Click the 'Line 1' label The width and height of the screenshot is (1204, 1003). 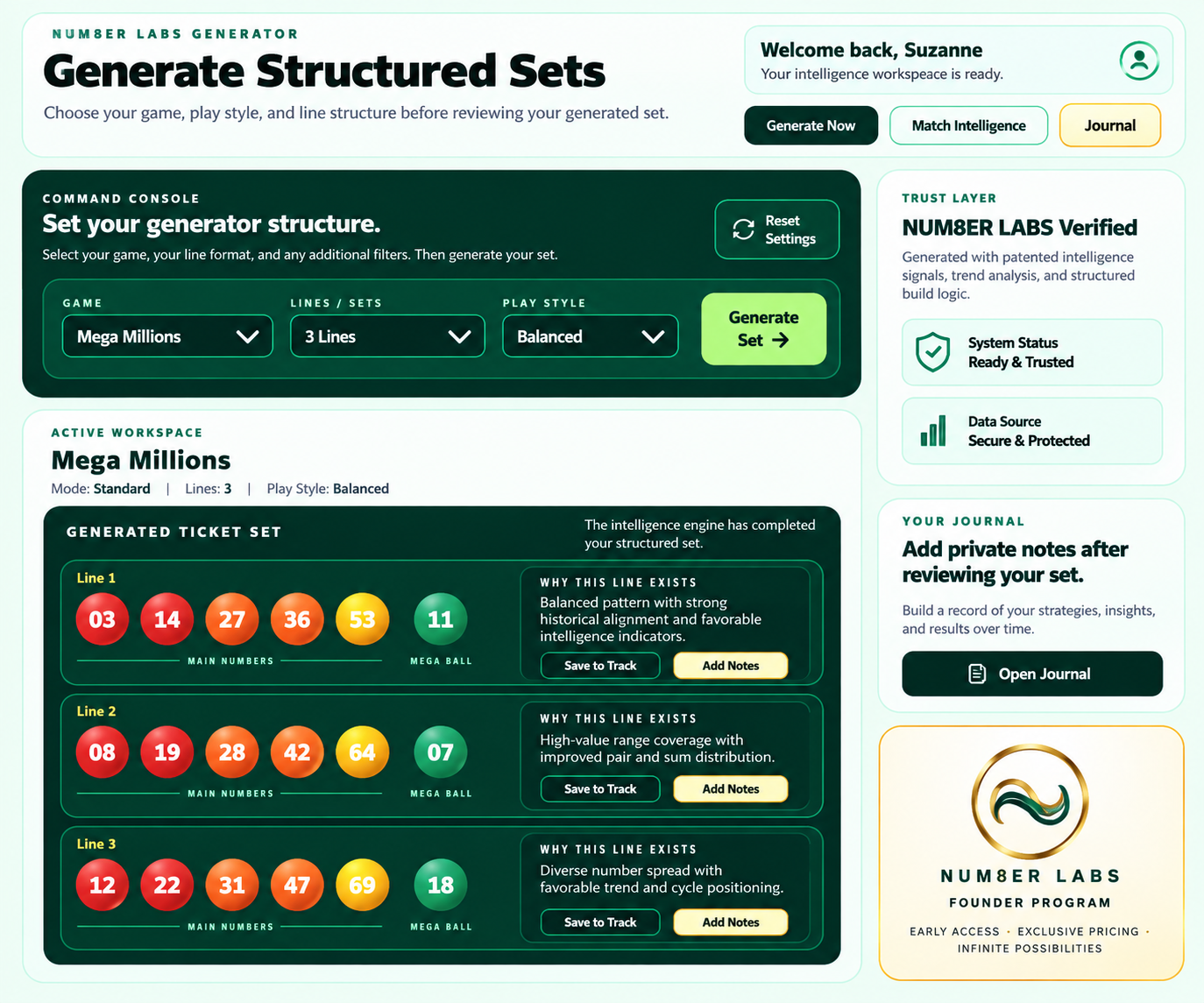point(96,578)
